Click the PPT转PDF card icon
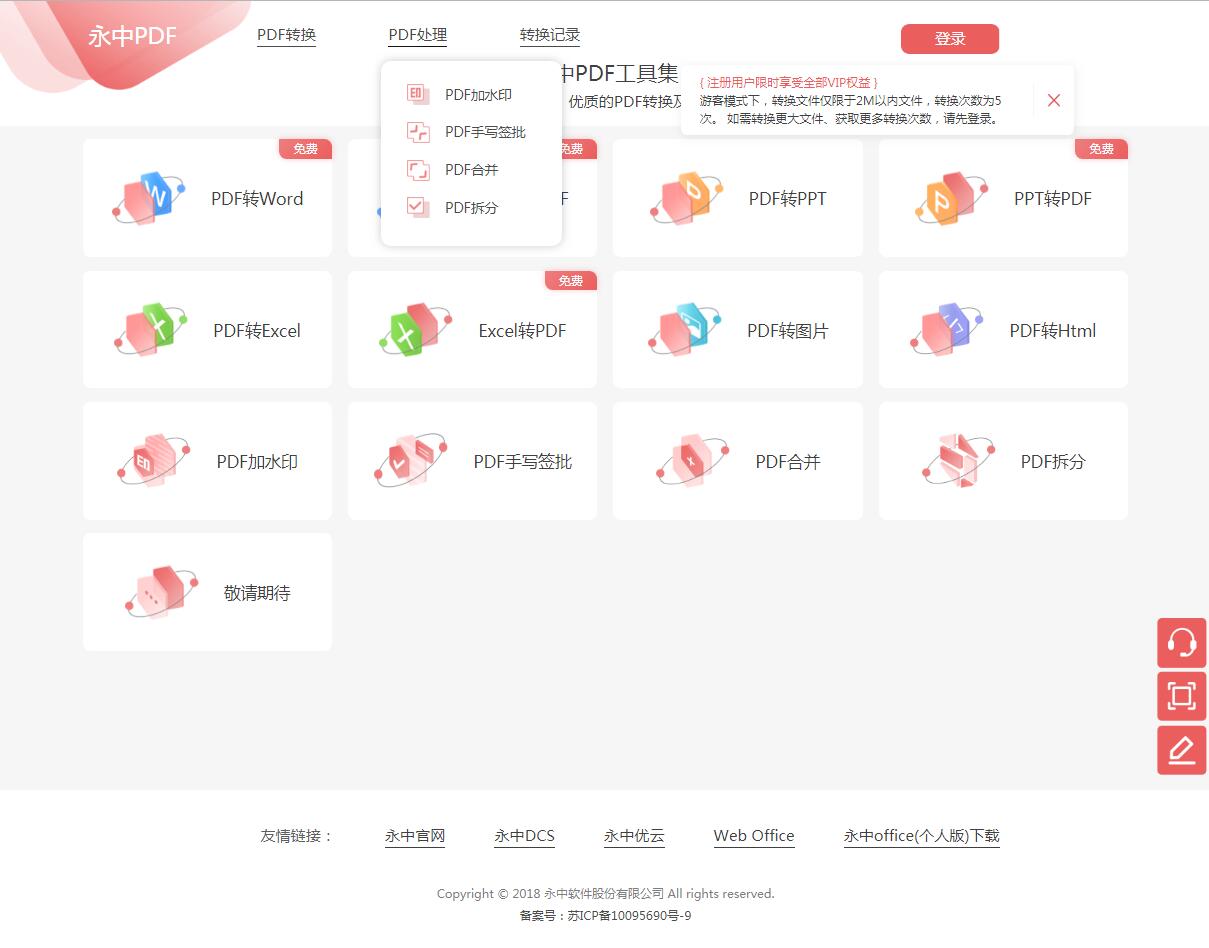The height and width of the screenshot is (948, 1209). [x=951, y=198]
